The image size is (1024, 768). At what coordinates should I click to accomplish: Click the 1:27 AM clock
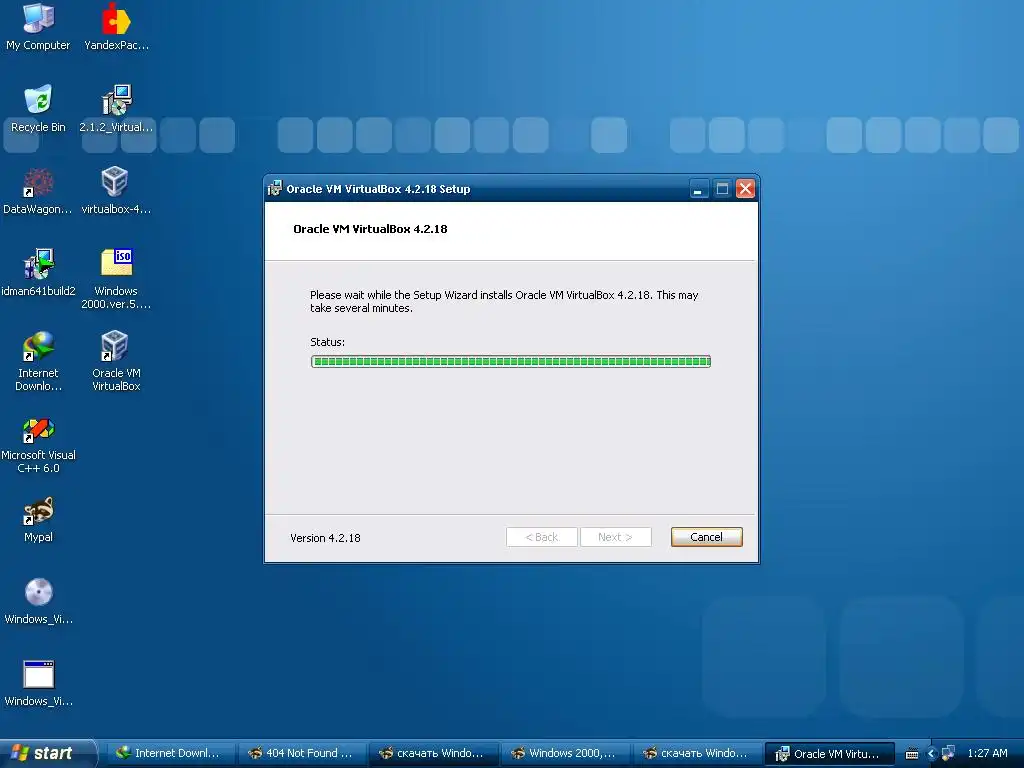[987, 753]
